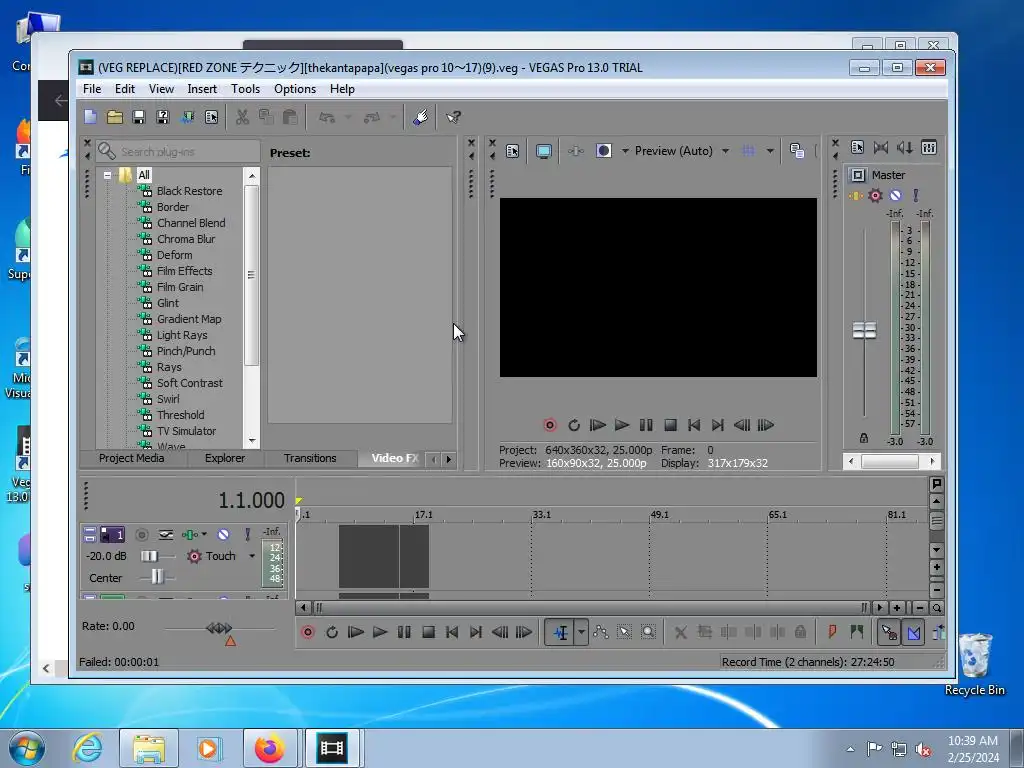Open the Edit menu
Viewport: 1024px width, 768px height.
pyautogui.click(x=125, y=89)
